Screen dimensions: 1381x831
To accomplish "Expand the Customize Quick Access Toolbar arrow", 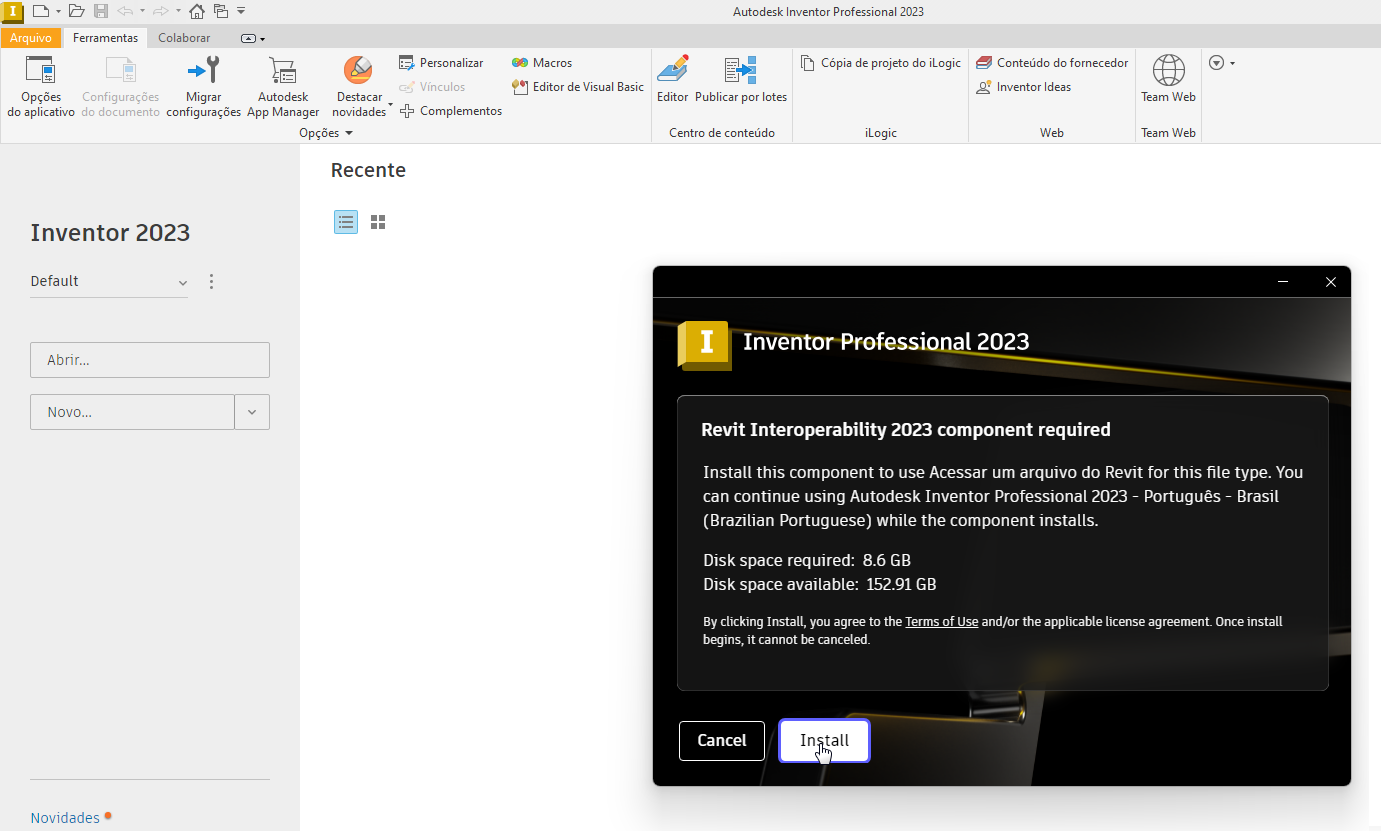I will click(241, 11).
